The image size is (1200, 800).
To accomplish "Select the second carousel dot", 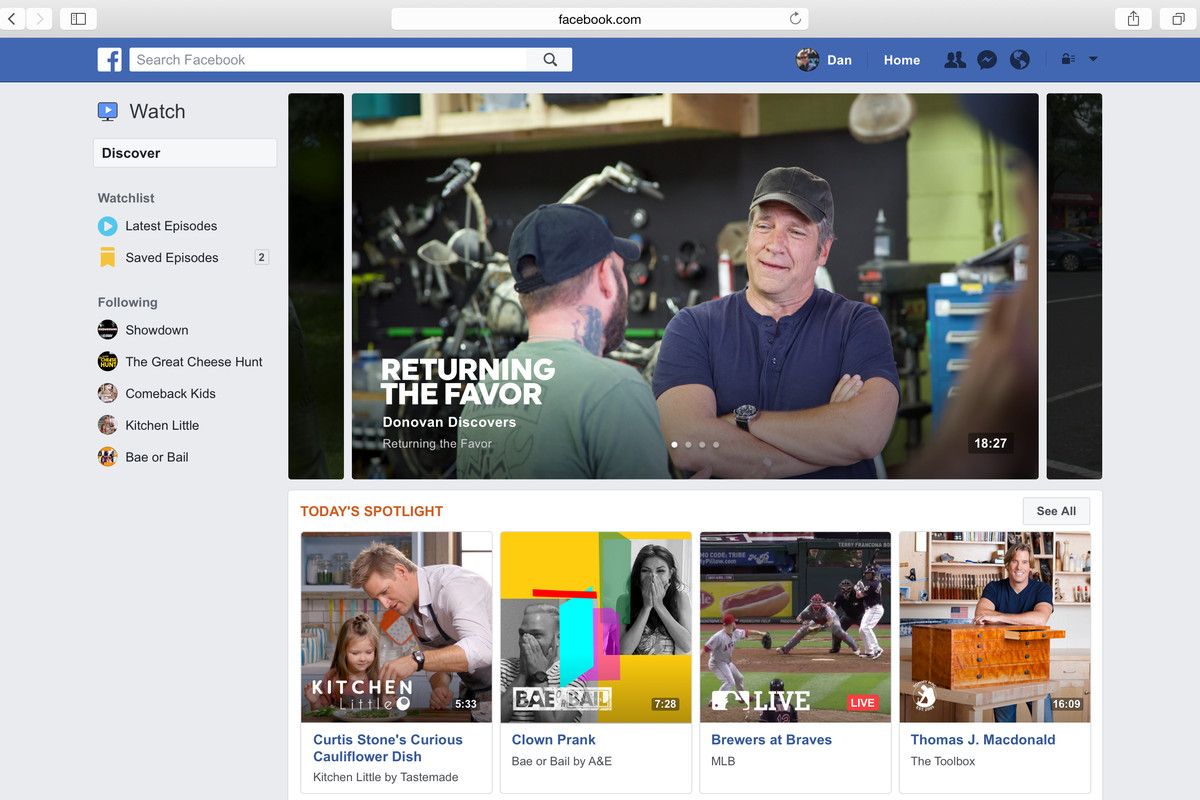I will [688, 444].
